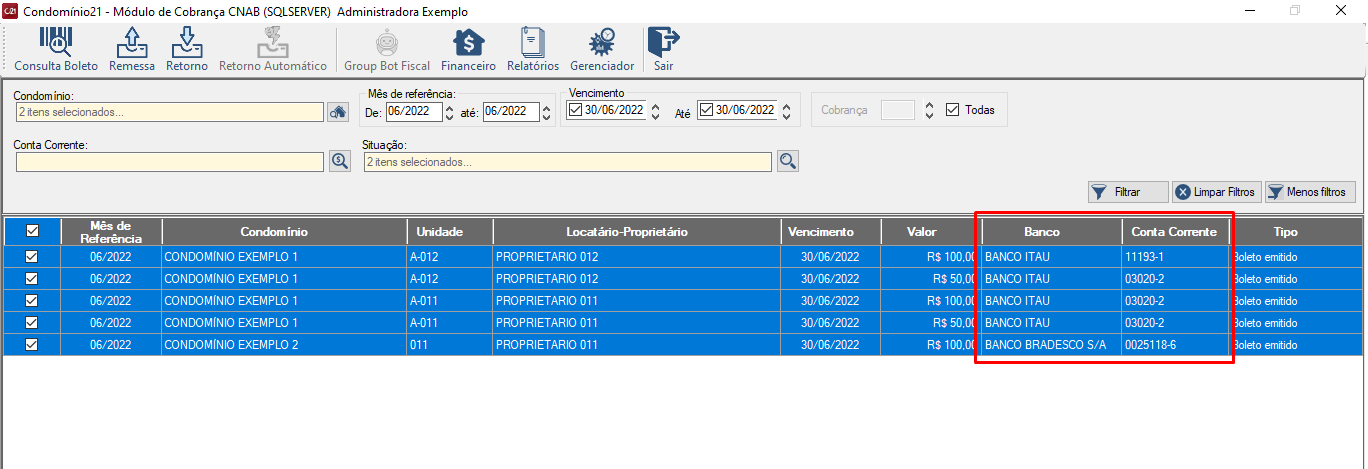Viewport: 1368px width, 469px height.
Task: Toggle the select-all checkbox in grid header
Action: pyautogui.click(x=32, y=231)
